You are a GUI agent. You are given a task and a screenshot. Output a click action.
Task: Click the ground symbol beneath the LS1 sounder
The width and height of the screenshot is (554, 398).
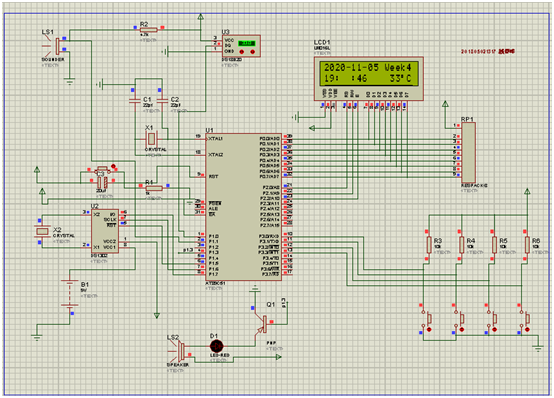(70, 82)
